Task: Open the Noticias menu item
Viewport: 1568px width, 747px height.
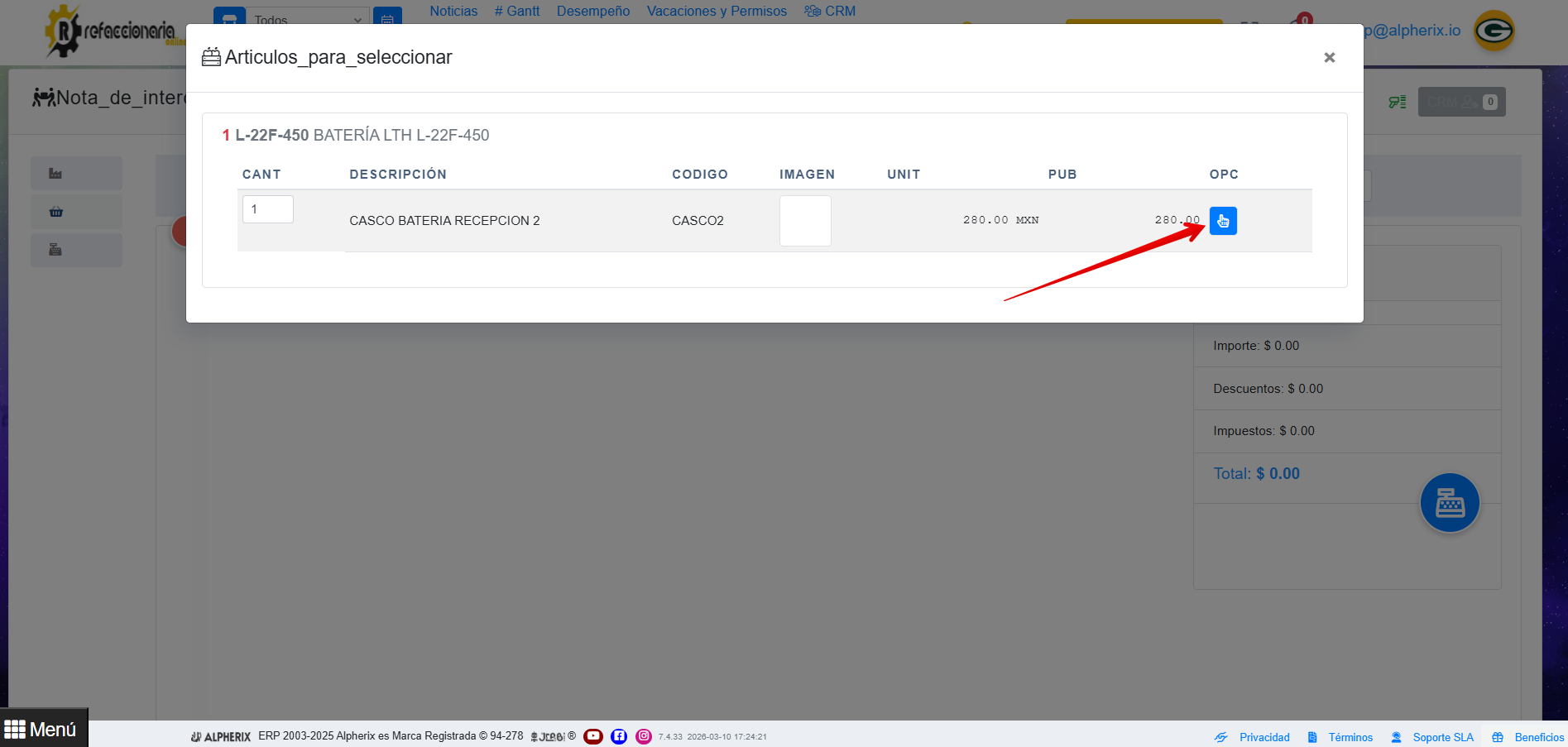Action: (x=453, y=11)
